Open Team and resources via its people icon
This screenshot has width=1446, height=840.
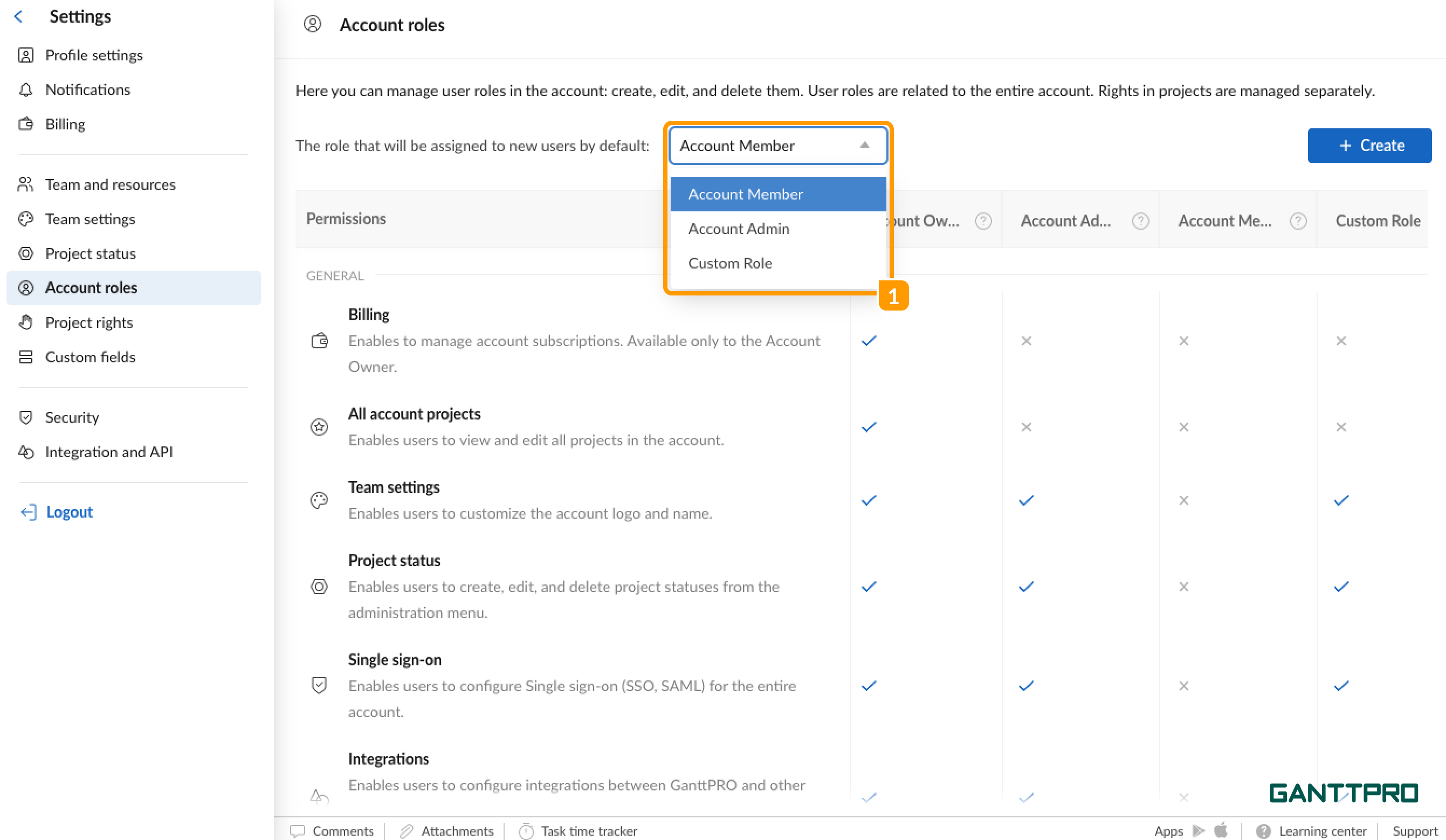click(25, 184)
